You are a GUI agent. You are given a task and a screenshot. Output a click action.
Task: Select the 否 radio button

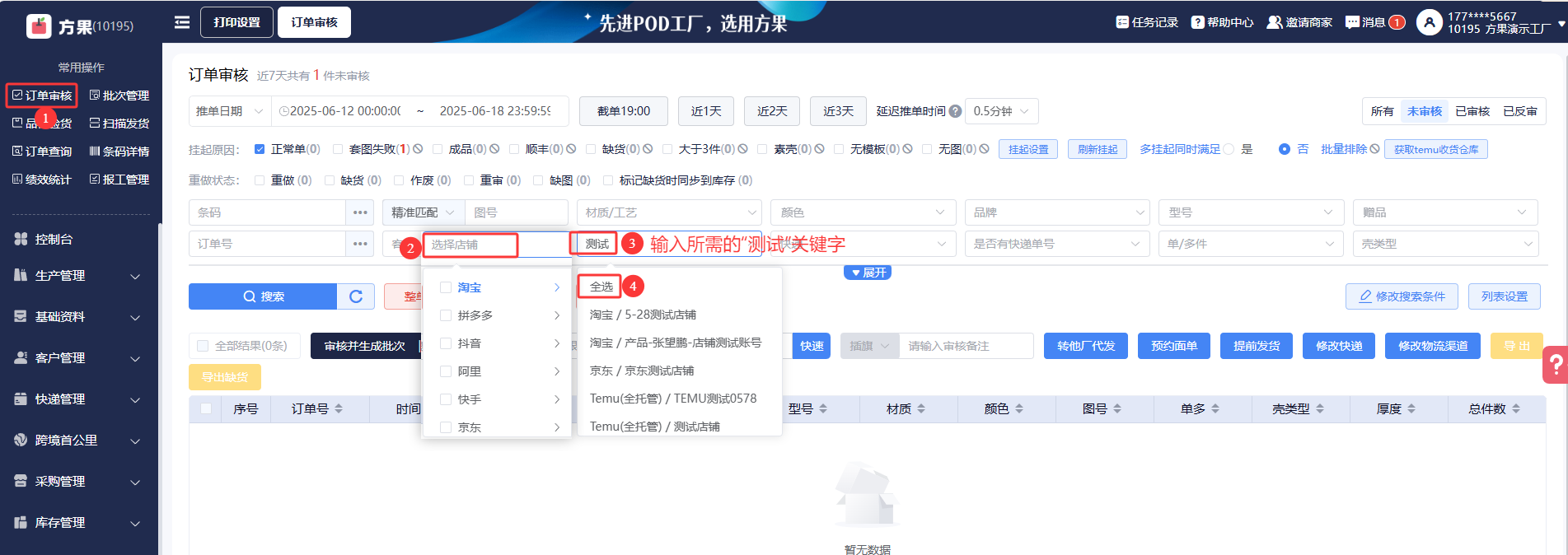[x=1285, y=149]
